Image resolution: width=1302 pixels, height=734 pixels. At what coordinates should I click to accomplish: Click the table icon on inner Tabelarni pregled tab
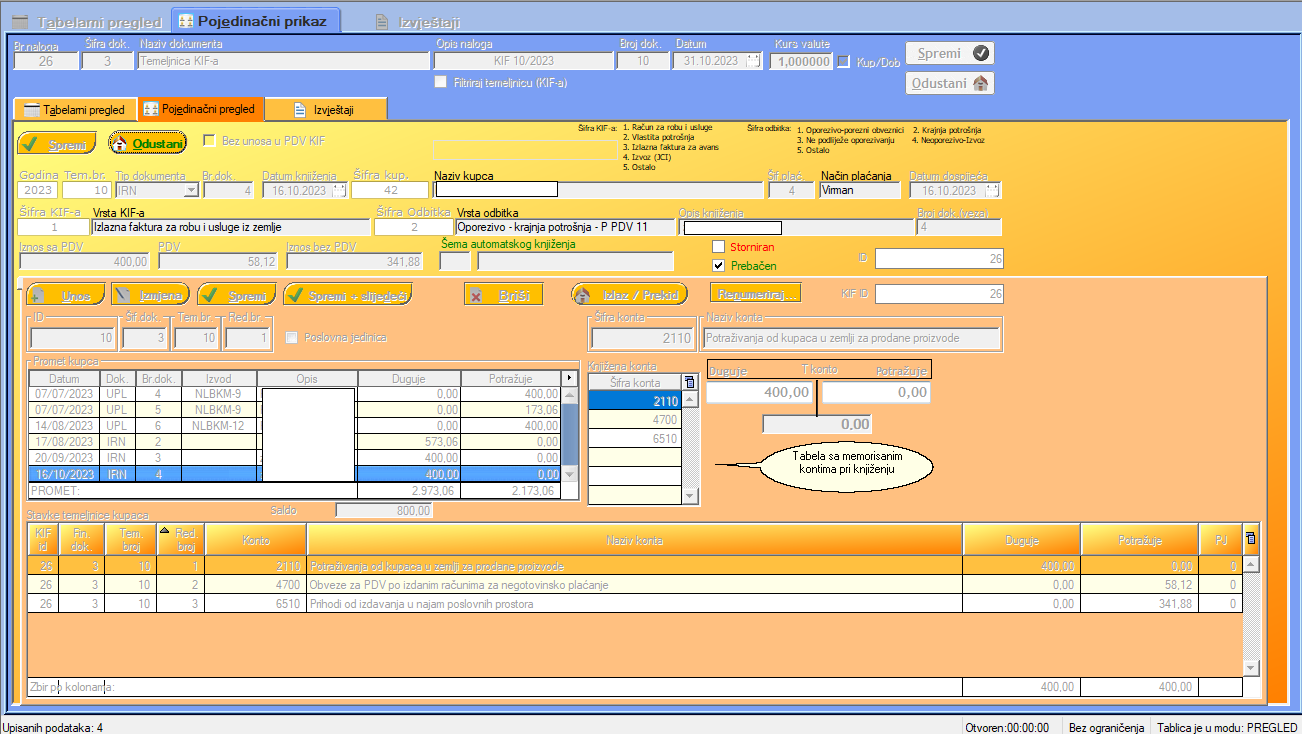pyautogui.click(x=31, y=110)
